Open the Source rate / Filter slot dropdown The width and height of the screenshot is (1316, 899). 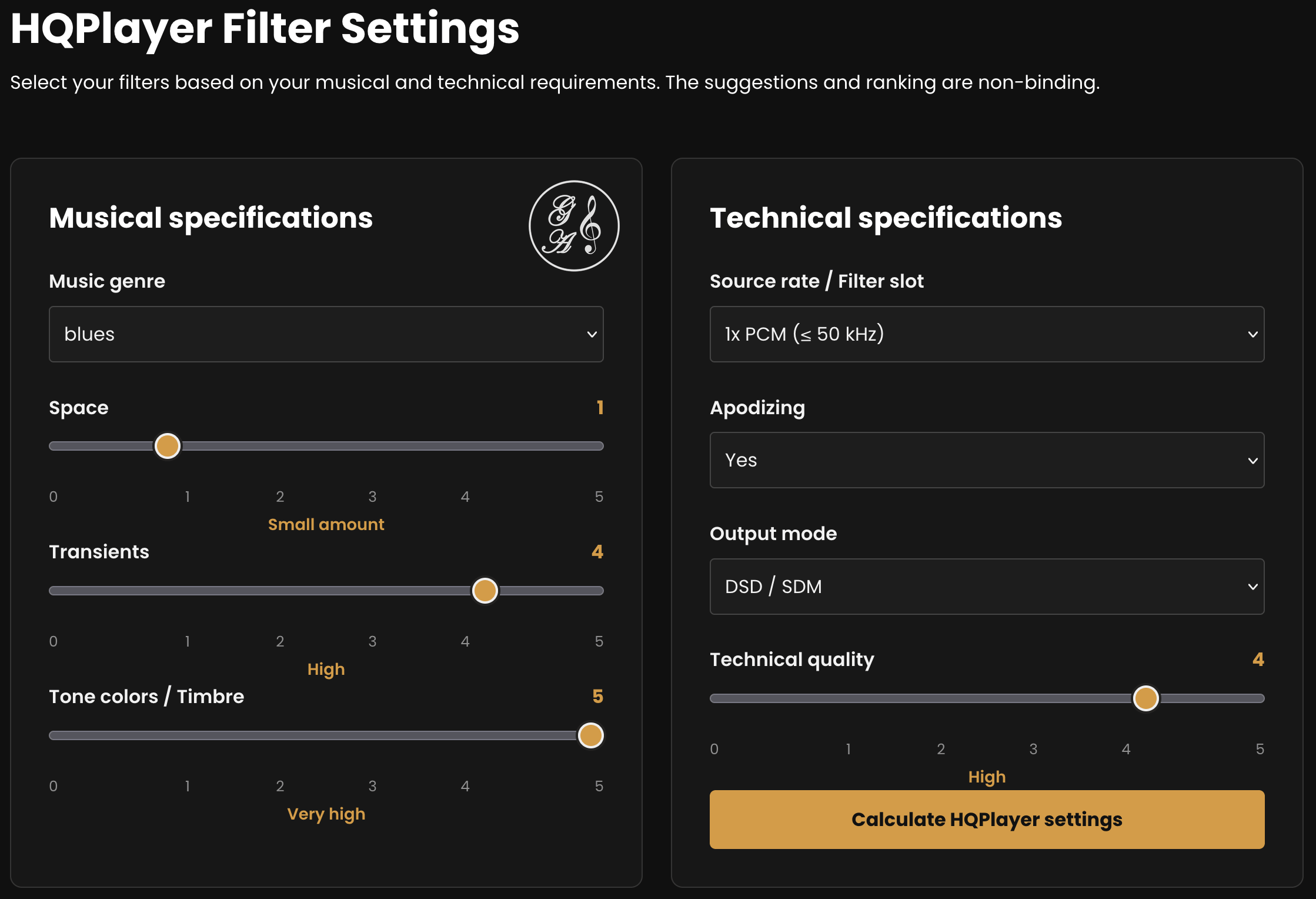987,334
